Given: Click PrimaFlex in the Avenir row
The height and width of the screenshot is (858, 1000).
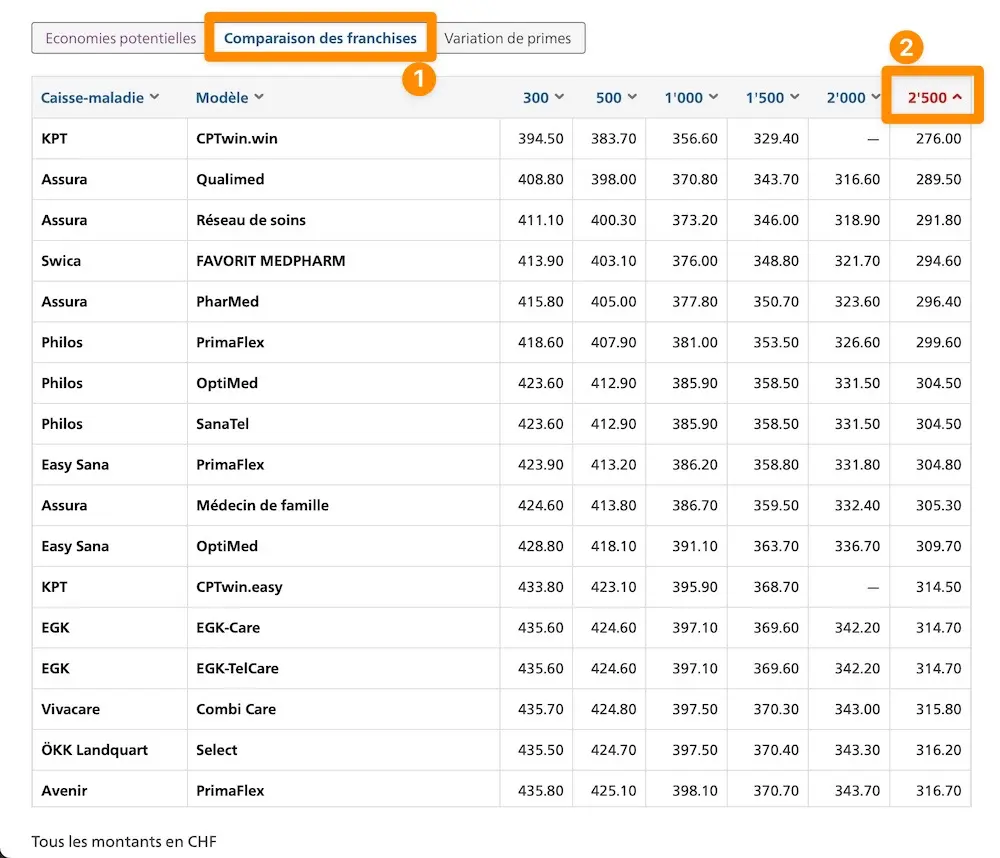Looking at the screenshot, I should click(230, 791).
